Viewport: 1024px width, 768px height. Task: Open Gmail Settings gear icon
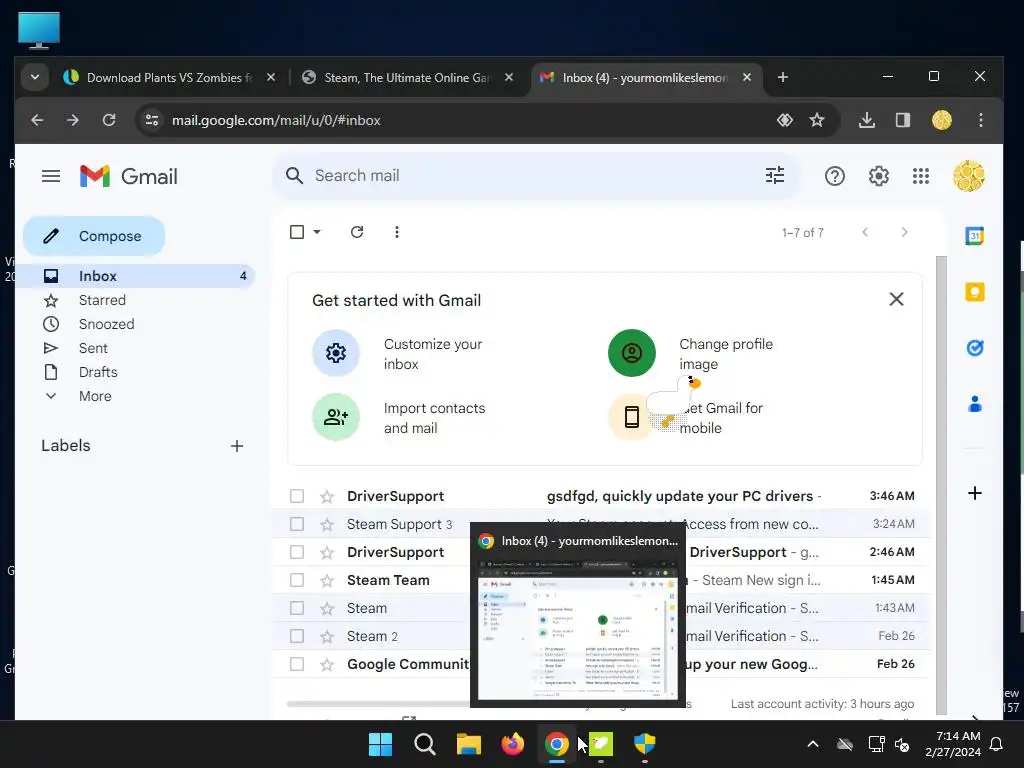click(x=878, y=176)
